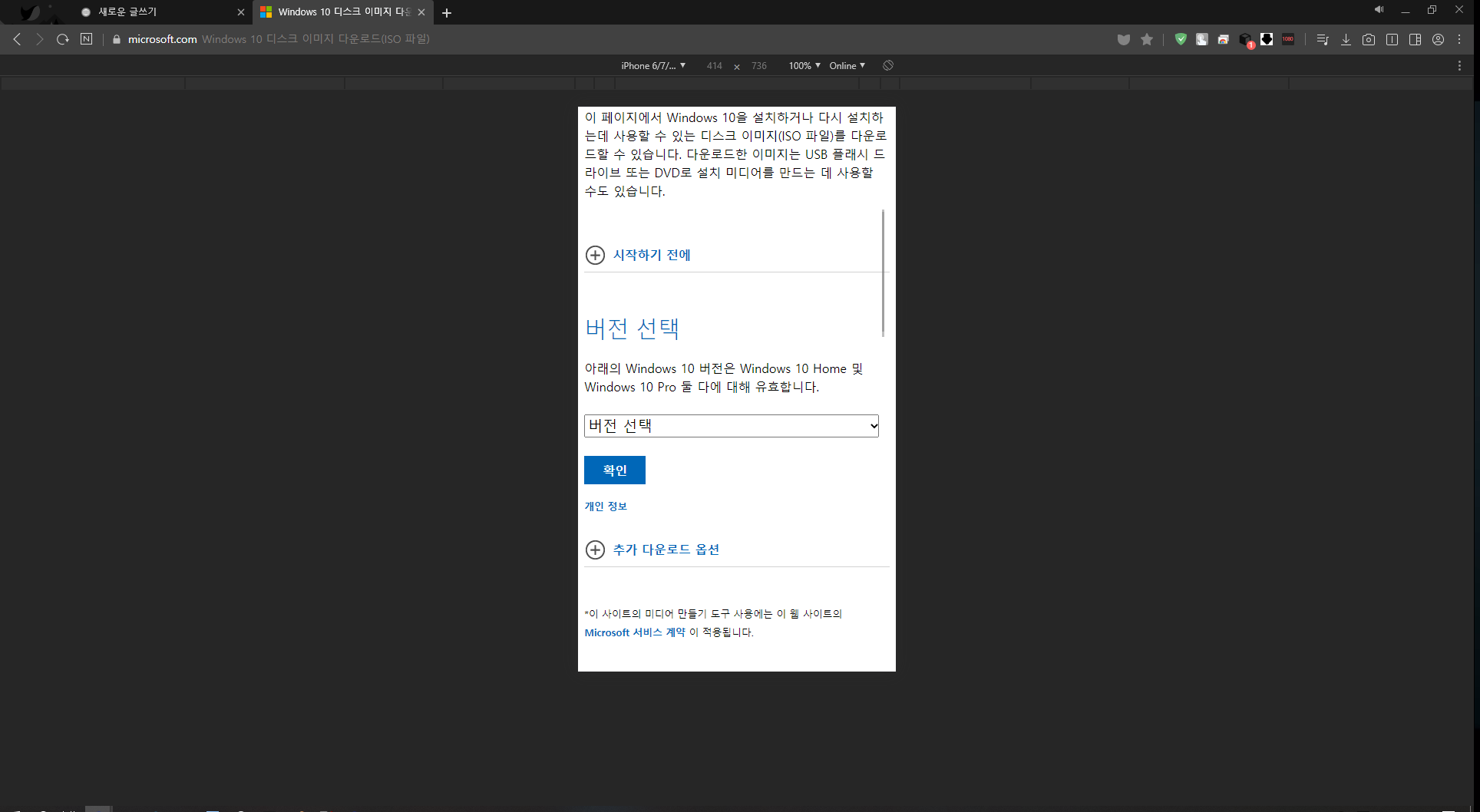
Task: Open the black cube extension with badge
Action: (1246, 40)
